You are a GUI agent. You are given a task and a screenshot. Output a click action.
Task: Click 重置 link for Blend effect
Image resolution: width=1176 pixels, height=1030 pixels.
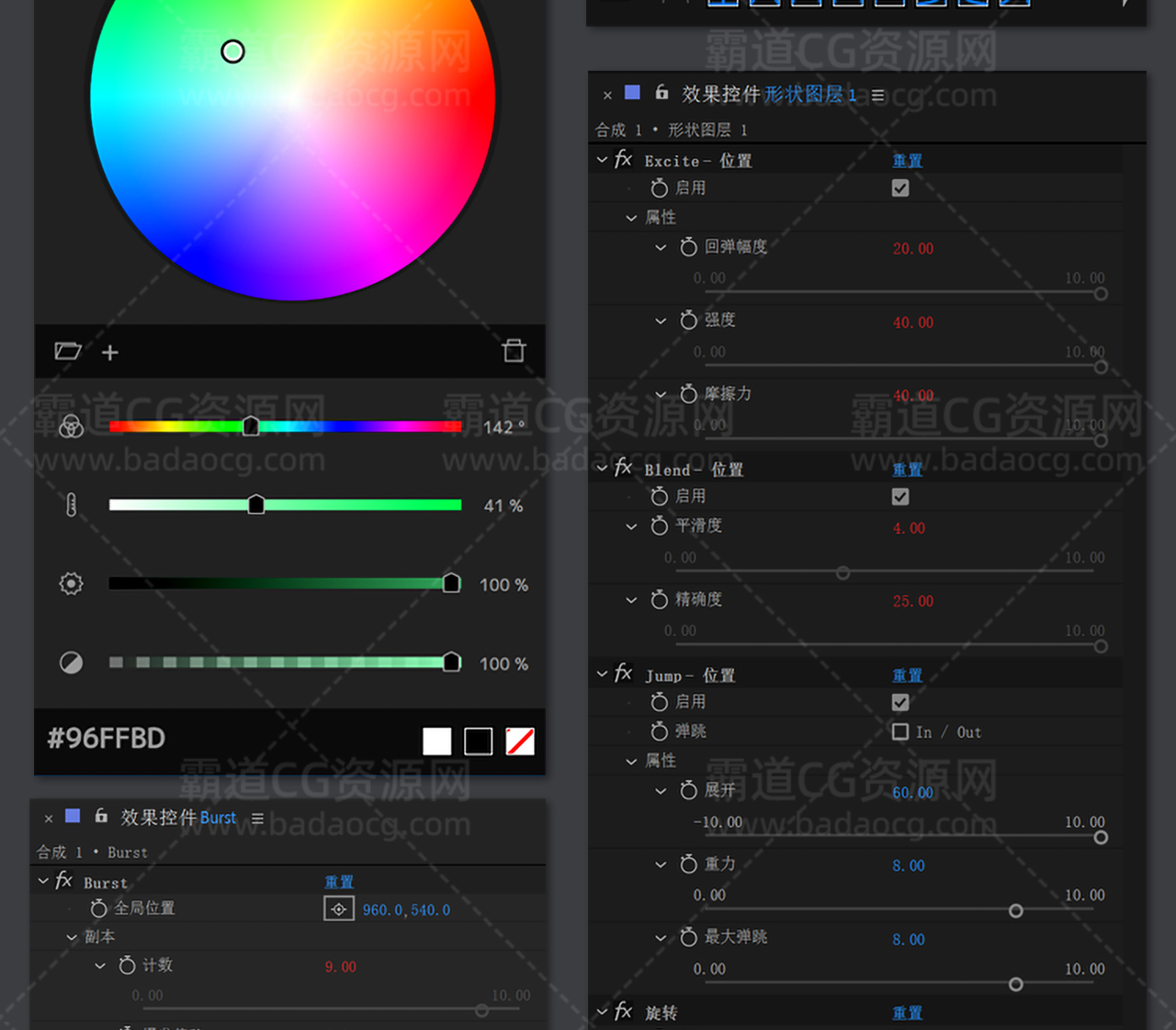coord(907,470)
